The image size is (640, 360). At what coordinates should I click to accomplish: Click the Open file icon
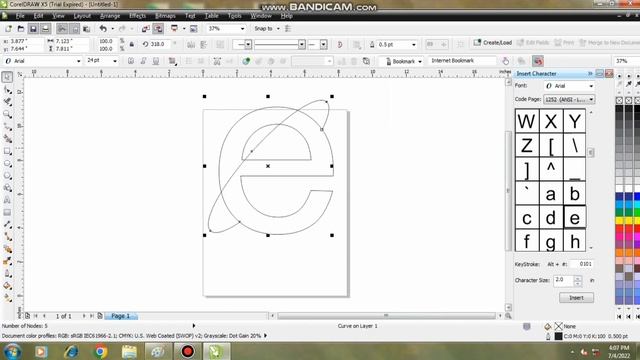(x=20, y=29)
